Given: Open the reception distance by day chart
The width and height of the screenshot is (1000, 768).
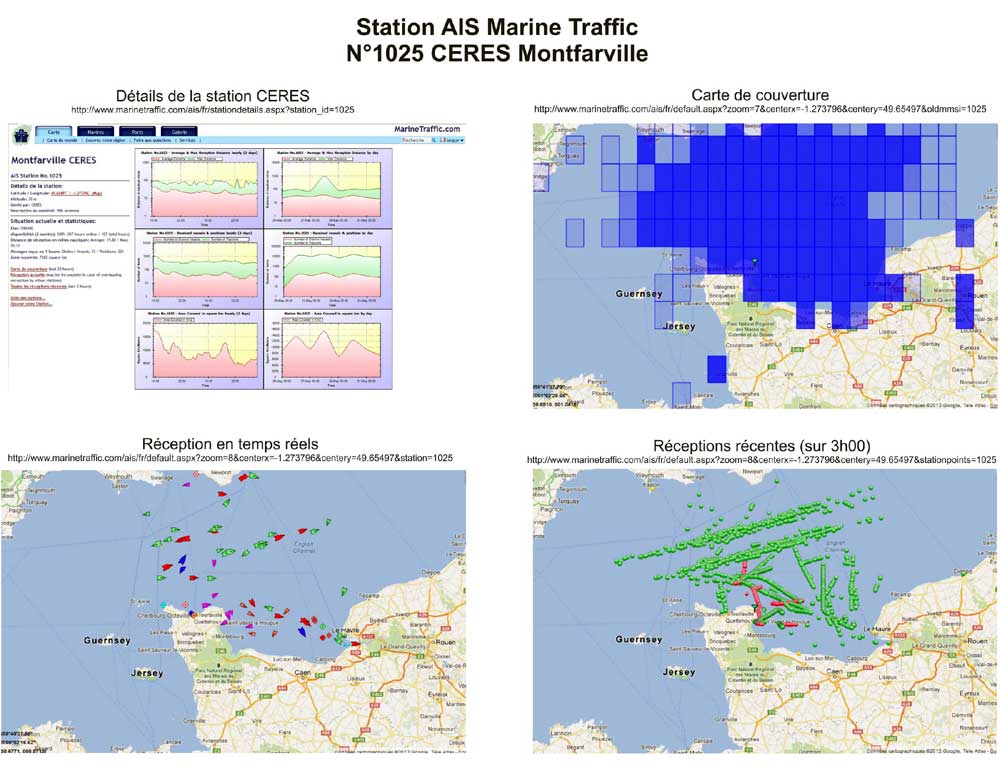Looking at the screenshot, I should pyautogui.click(x=328, y=189).
